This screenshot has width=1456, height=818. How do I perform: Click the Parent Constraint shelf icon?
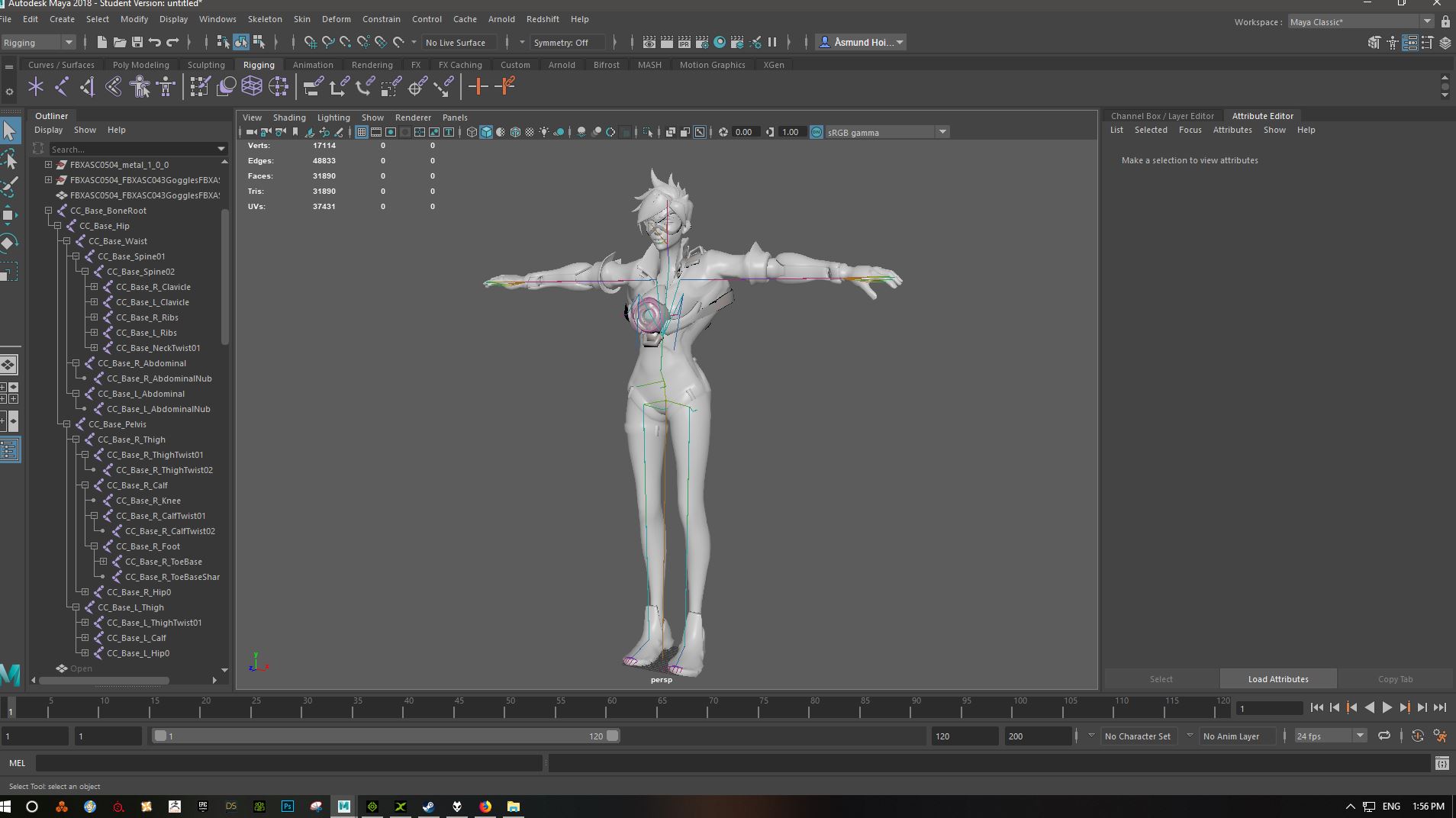pos(313,87)
